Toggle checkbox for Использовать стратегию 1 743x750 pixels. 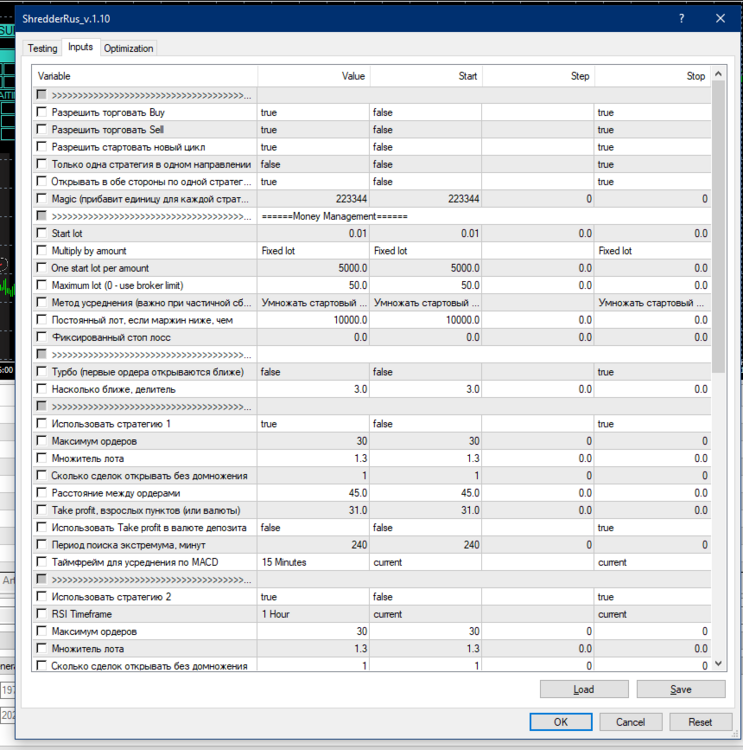tap(42, 423)
